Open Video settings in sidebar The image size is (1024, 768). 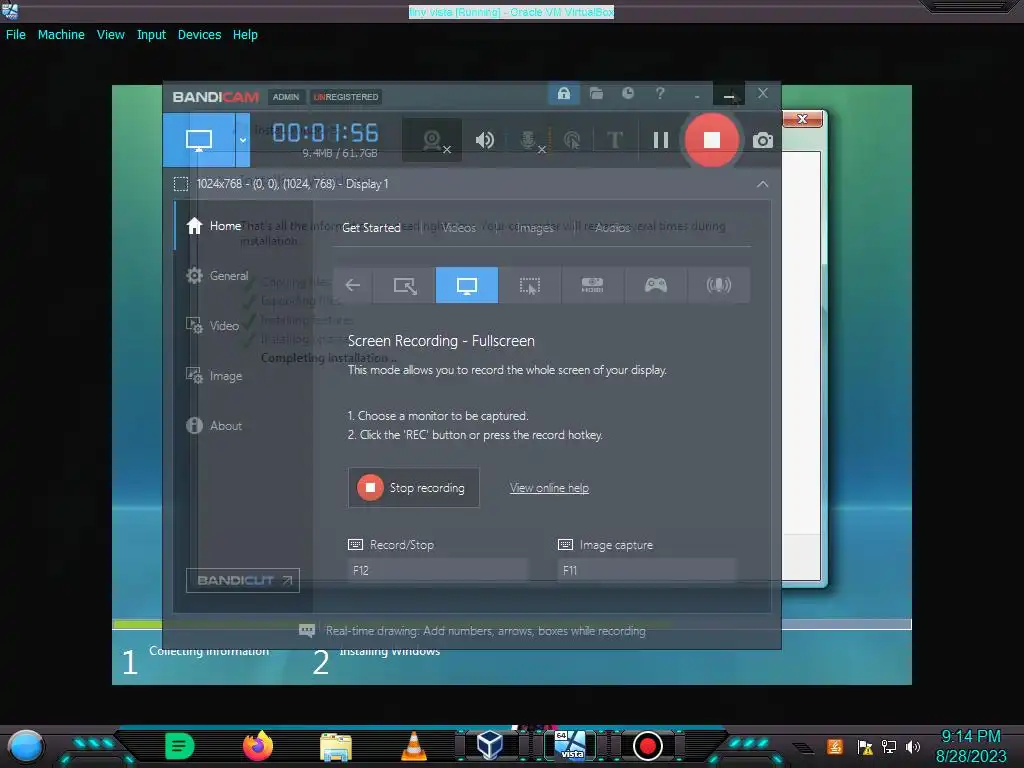coord(213,326)
